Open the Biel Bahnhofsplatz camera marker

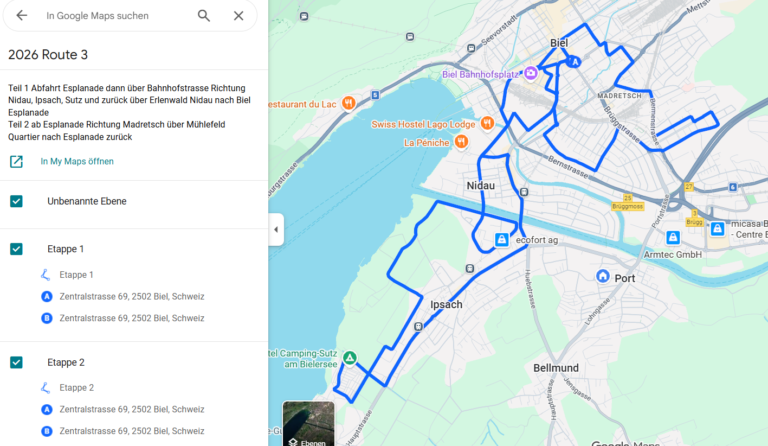tap(530, 73)
